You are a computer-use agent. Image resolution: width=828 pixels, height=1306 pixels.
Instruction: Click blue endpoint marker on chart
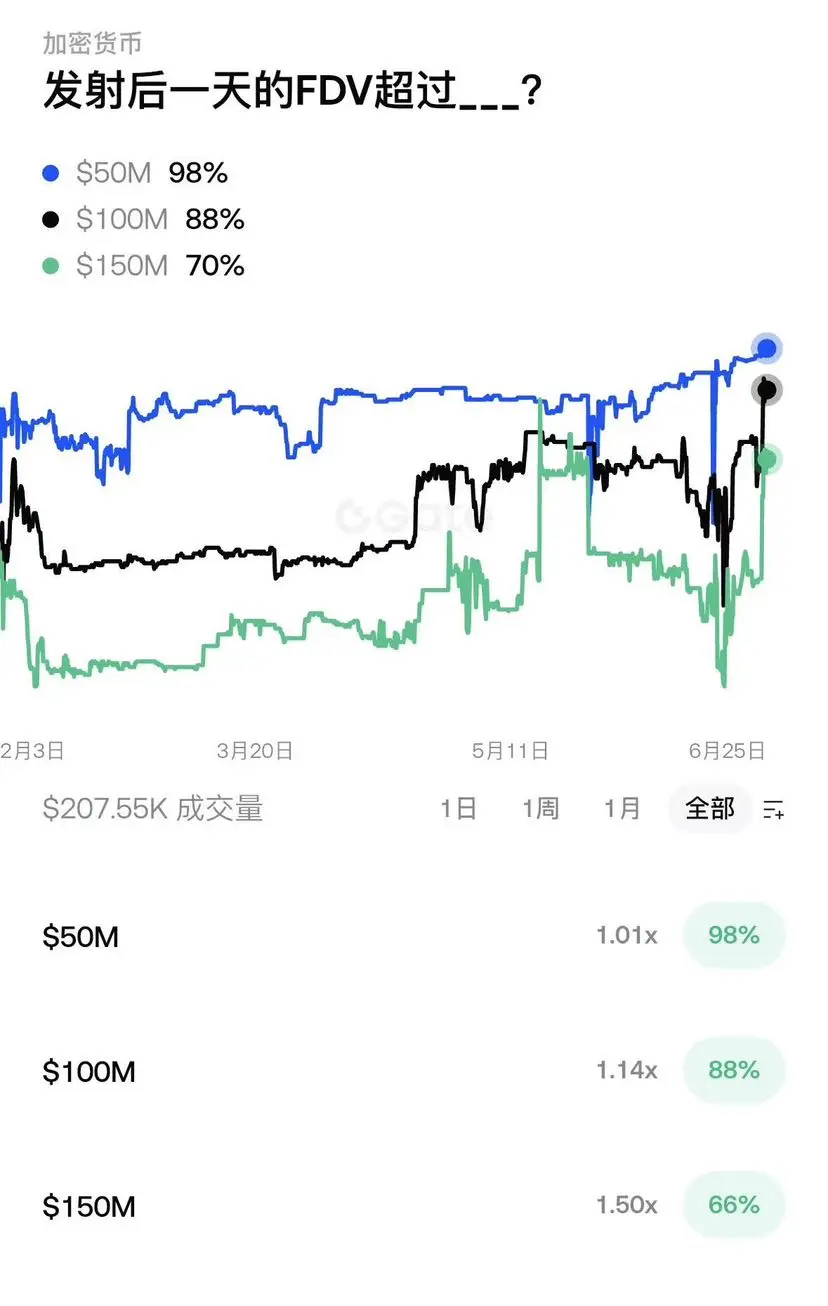tap(767, 348)
